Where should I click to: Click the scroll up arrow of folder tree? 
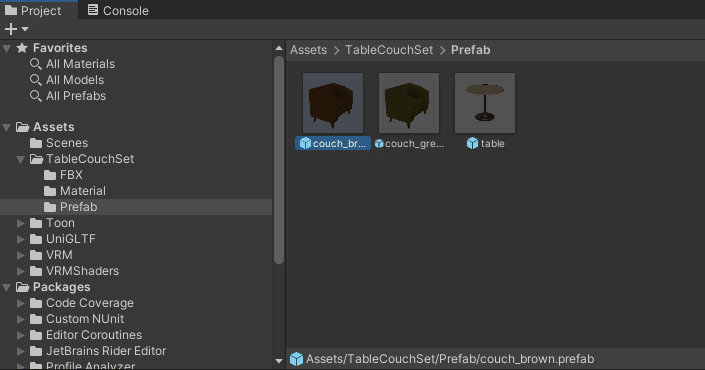(x=279, y=48)
